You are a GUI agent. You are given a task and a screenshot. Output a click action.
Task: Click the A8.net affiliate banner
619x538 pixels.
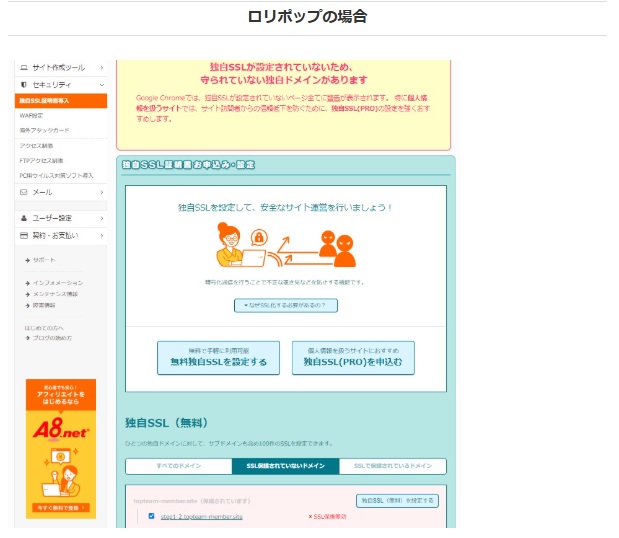tap(61, 448)
